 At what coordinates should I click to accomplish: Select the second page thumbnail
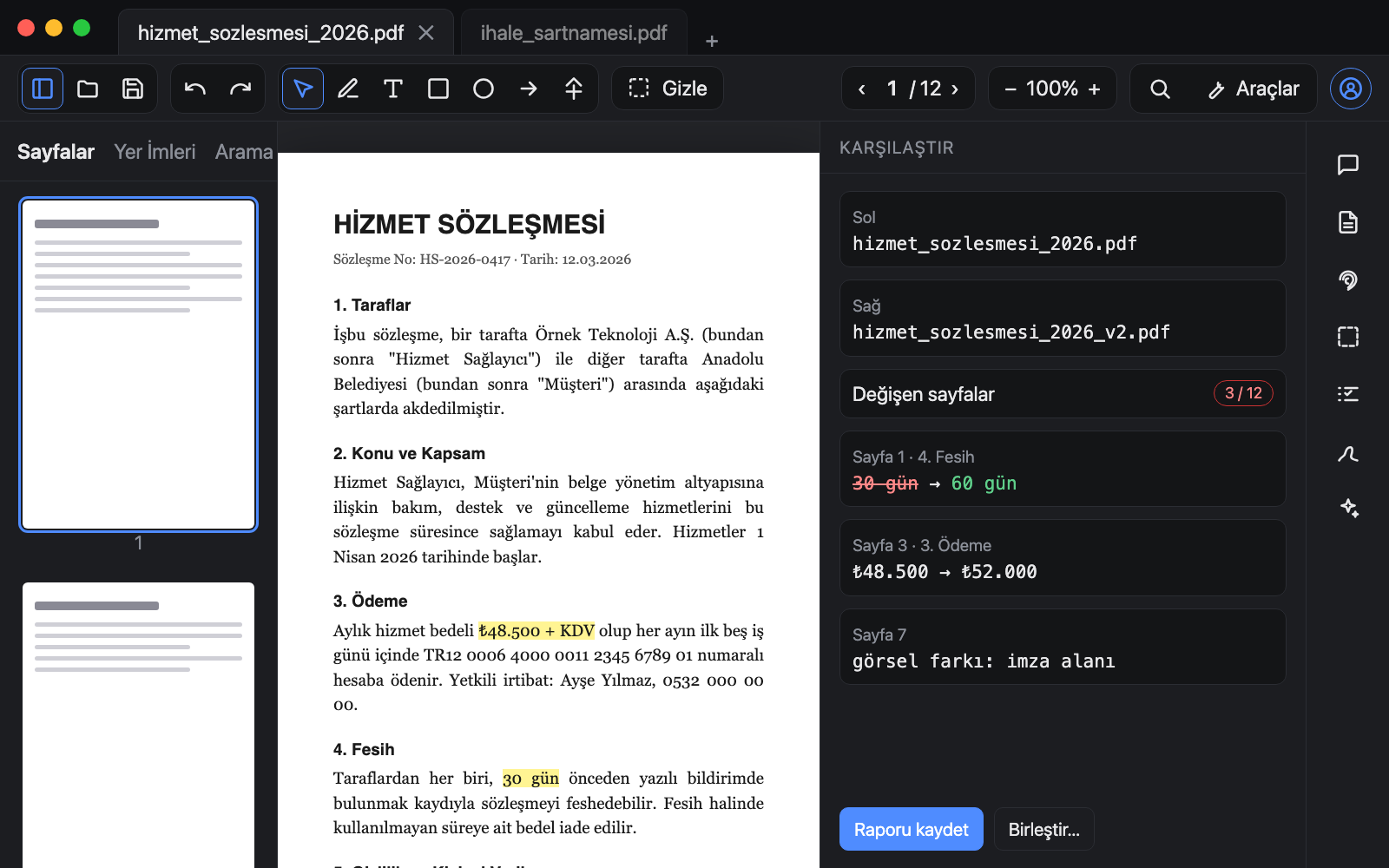click(139, 725)
